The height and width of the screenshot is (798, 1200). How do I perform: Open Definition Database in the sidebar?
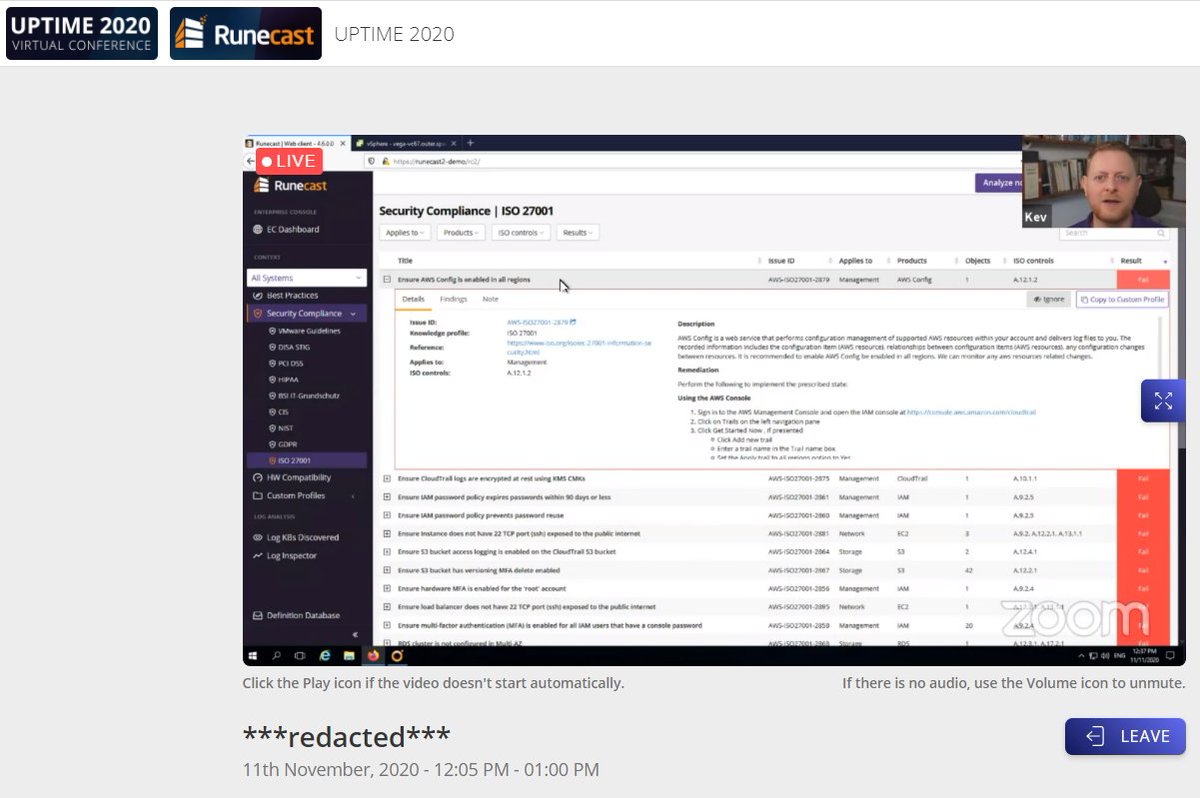coord(296,615)
